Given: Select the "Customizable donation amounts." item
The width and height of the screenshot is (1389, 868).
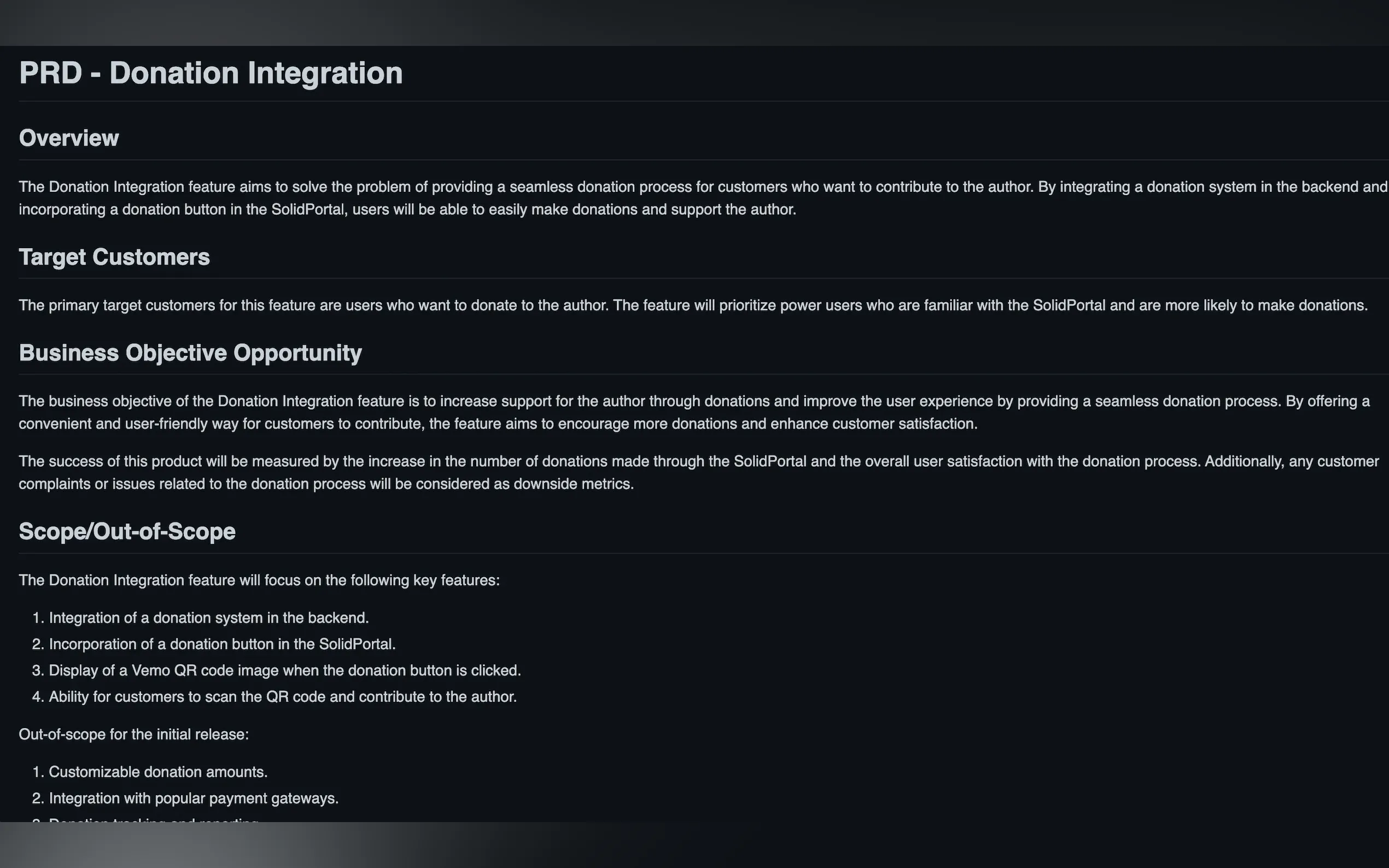Looking at the screenshot, I should (158, 772).
